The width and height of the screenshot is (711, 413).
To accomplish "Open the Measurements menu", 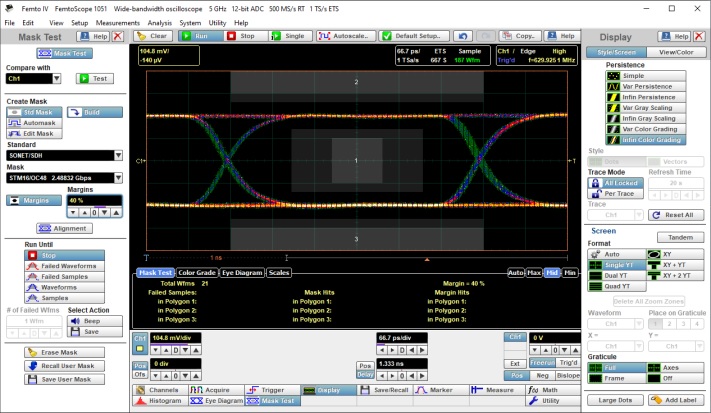I will (118, 21).
